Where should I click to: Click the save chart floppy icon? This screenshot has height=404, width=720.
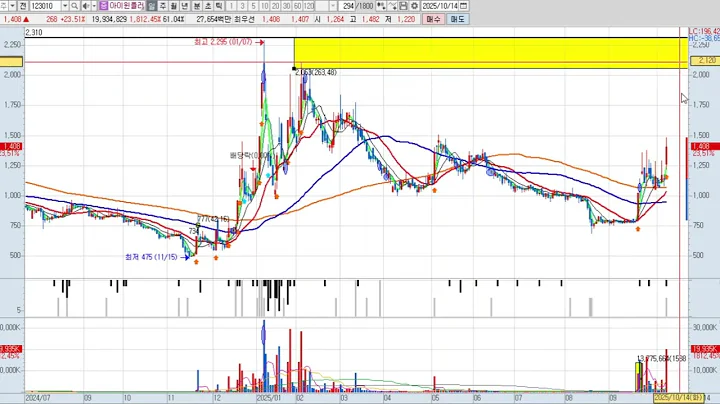coord(403,6)
